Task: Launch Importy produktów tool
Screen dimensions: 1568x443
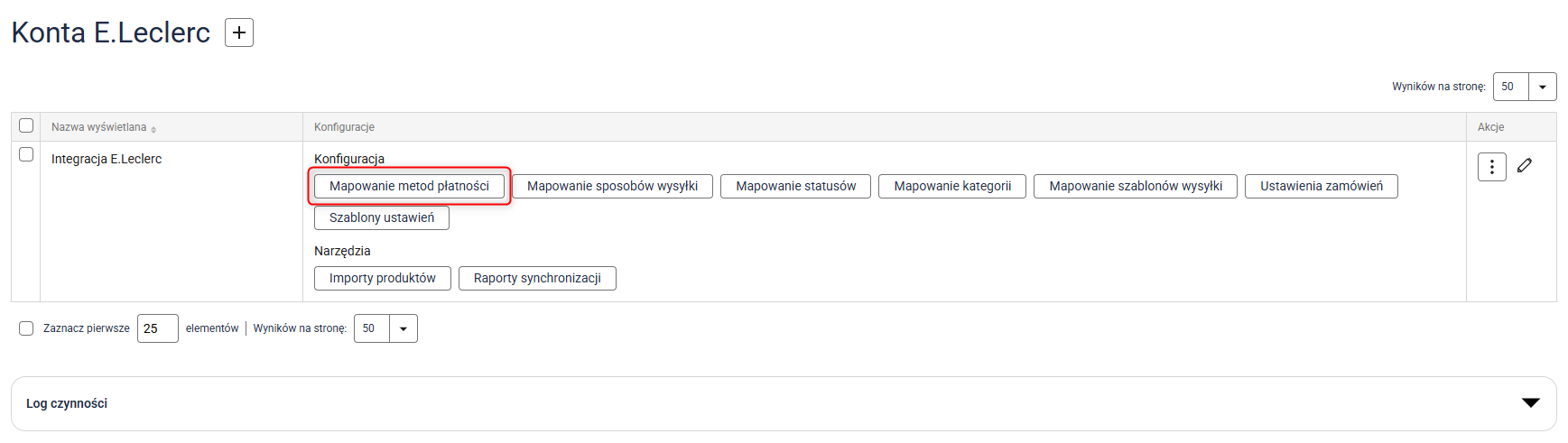Action: tap(382, 278)
